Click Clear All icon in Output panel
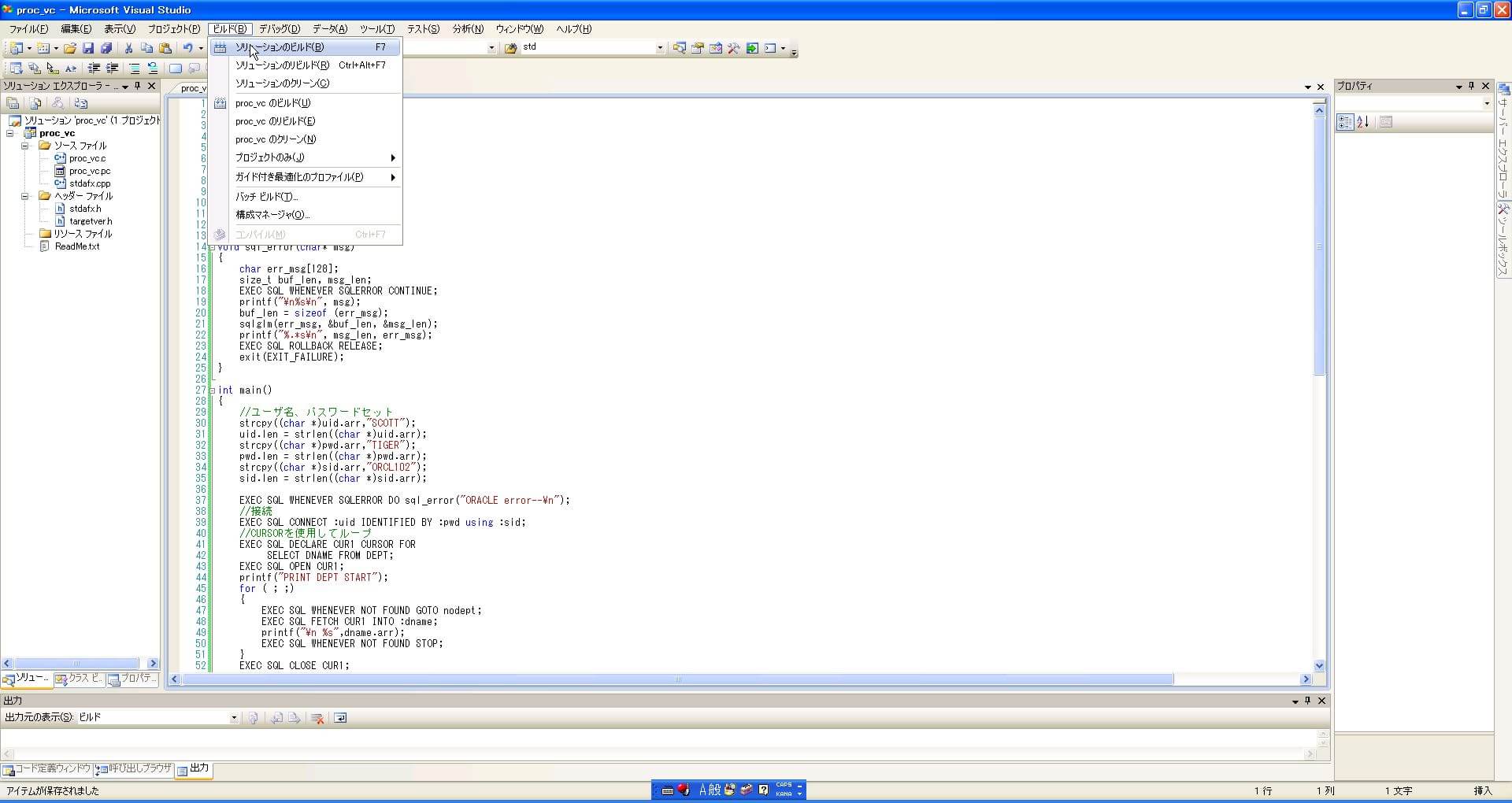Screen dimensions: 1512x803 coord(317,718)
